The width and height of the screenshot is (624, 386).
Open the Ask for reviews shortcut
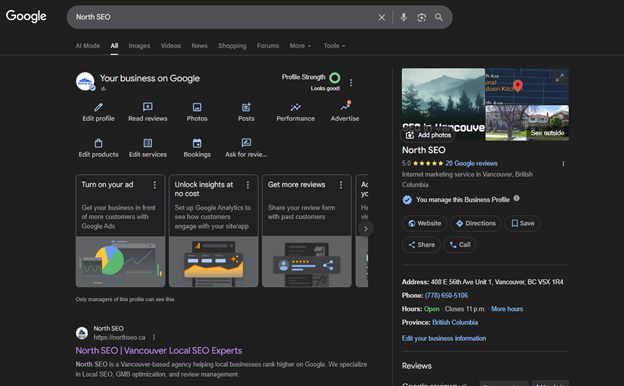[x=246, y=148]
